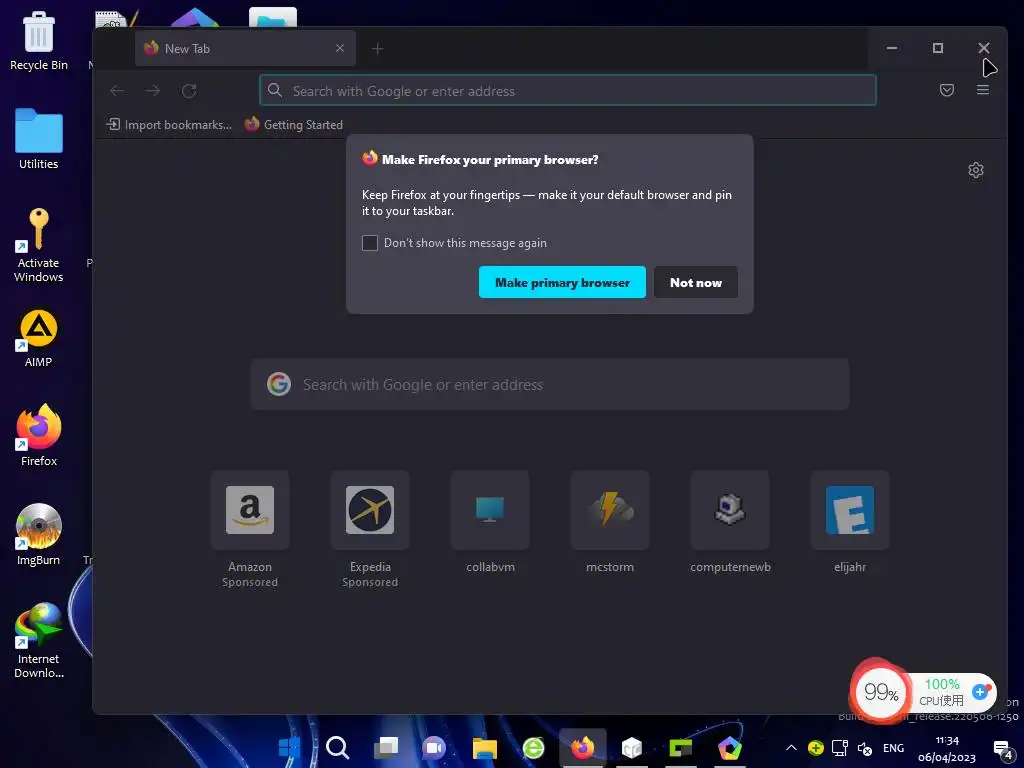Open File Explorer from the taskbar

(485, 747)
